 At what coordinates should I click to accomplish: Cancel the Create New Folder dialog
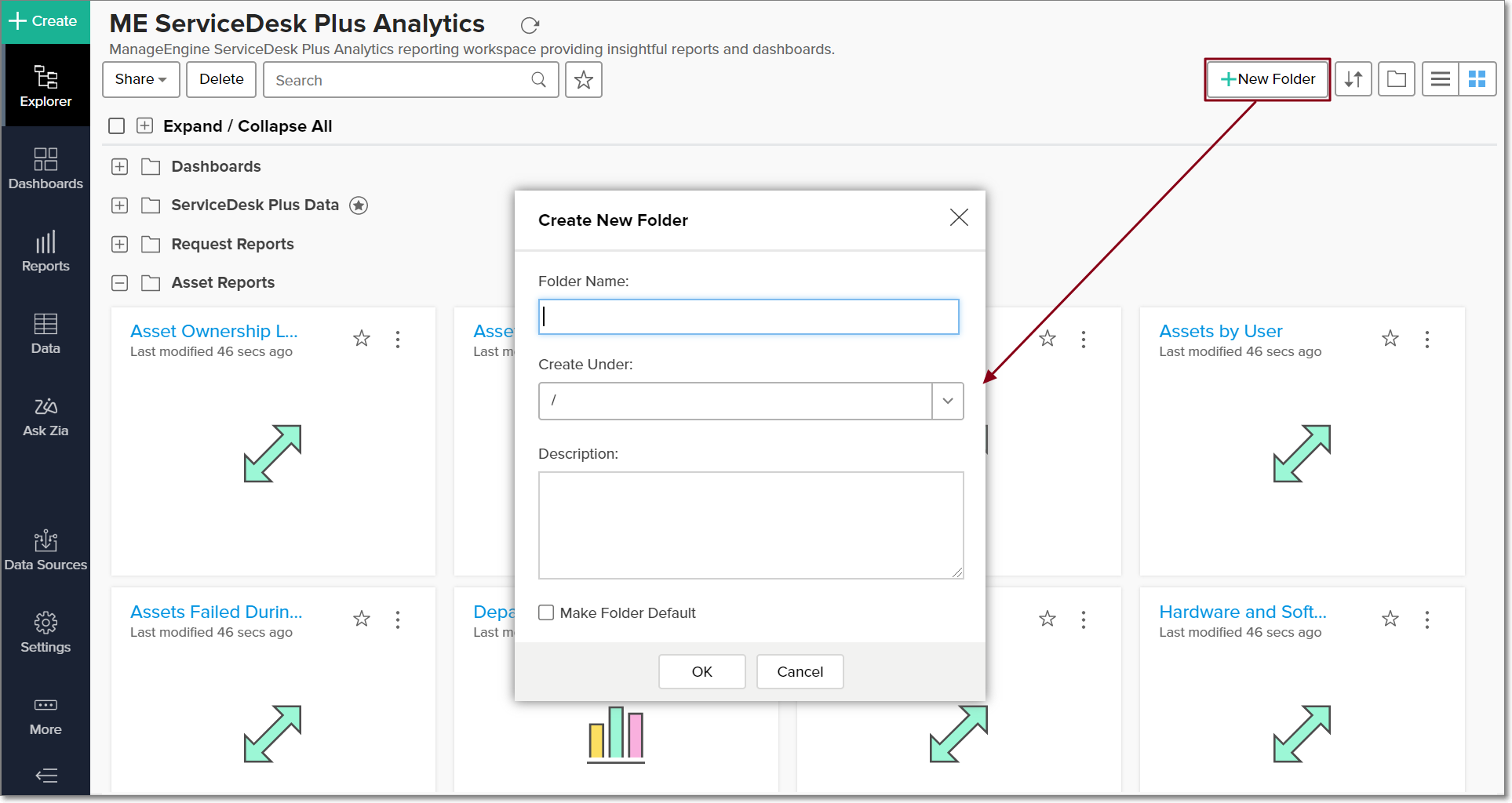point(800,672)
